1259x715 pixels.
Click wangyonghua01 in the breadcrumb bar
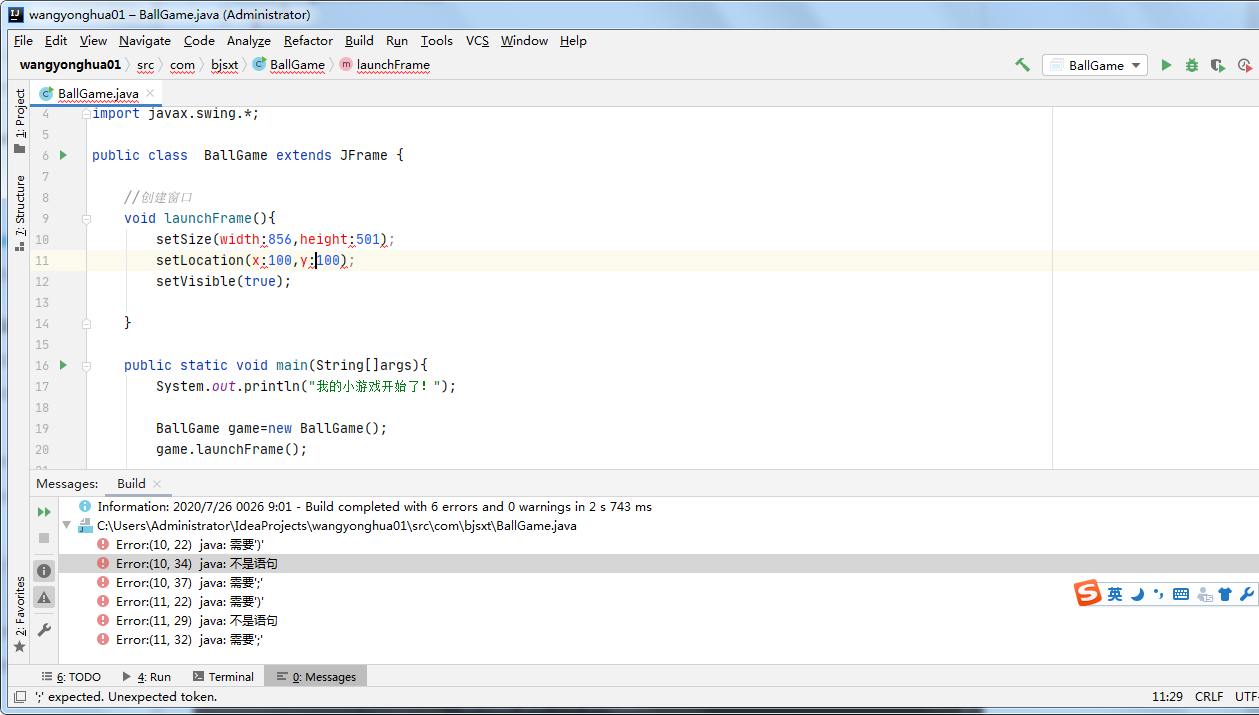click(x=70, y=65)
